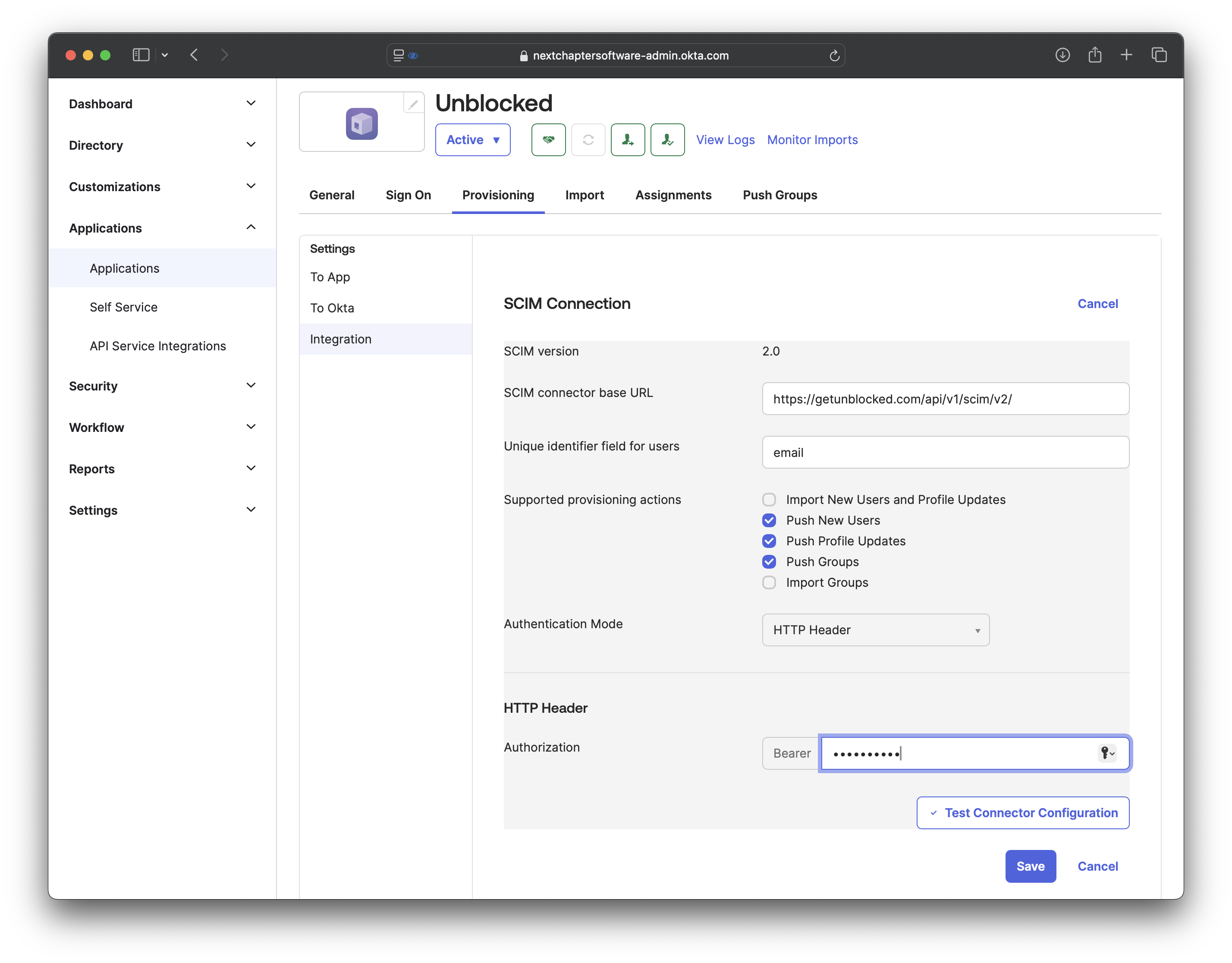Expand the Customizations sidebar section
This screenshot has height=963, width=1232.
click(x=162, y=186)
